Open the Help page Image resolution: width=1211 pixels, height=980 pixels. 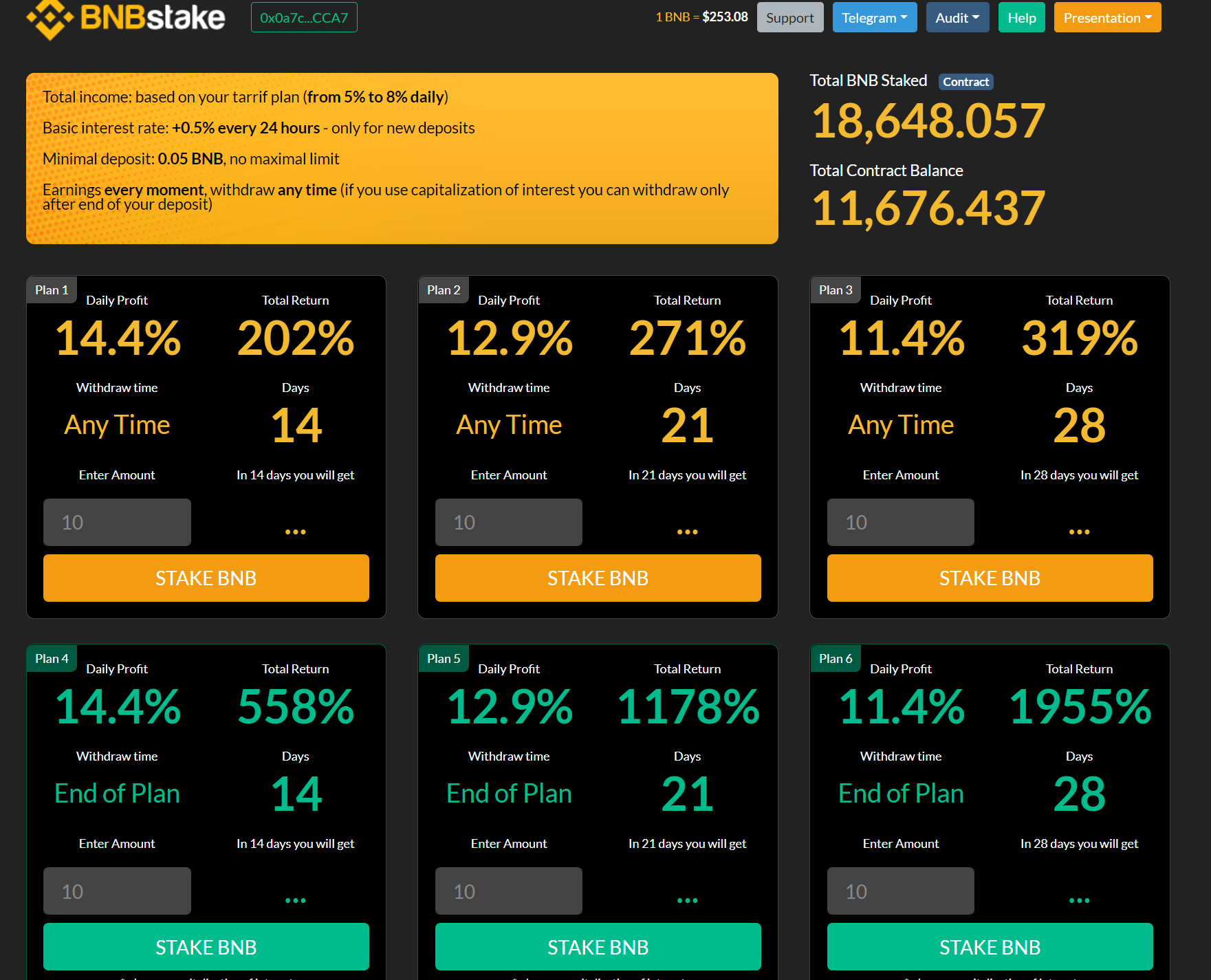pos(1022,18)
